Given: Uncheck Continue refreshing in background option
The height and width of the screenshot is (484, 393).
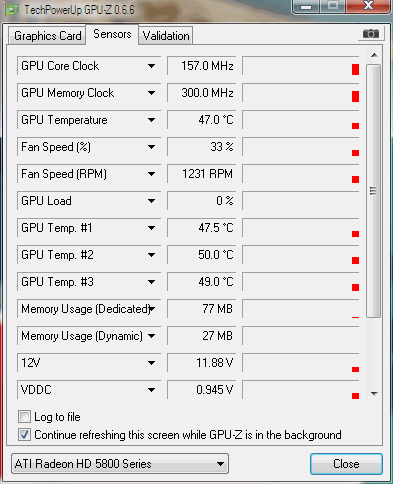Looking at the screenshot, I should (x=24, y=435).
